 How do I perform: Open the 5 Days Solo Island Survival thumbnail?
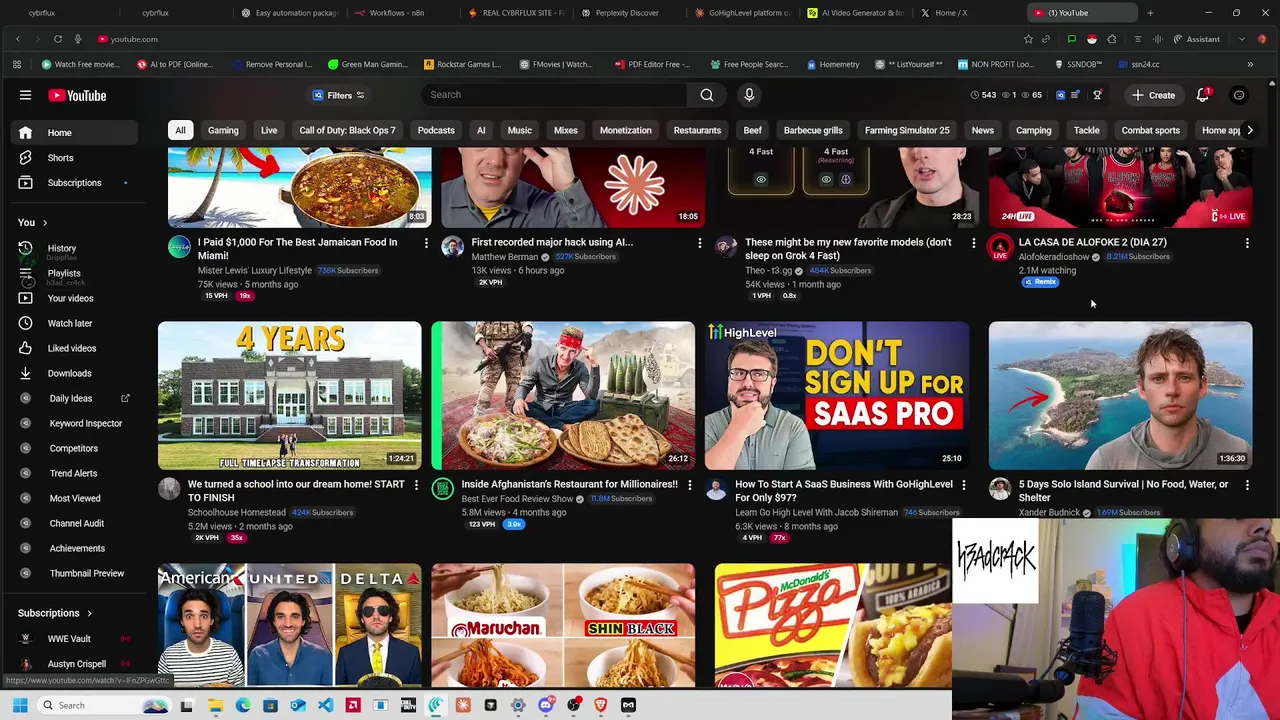point(1120,395)
